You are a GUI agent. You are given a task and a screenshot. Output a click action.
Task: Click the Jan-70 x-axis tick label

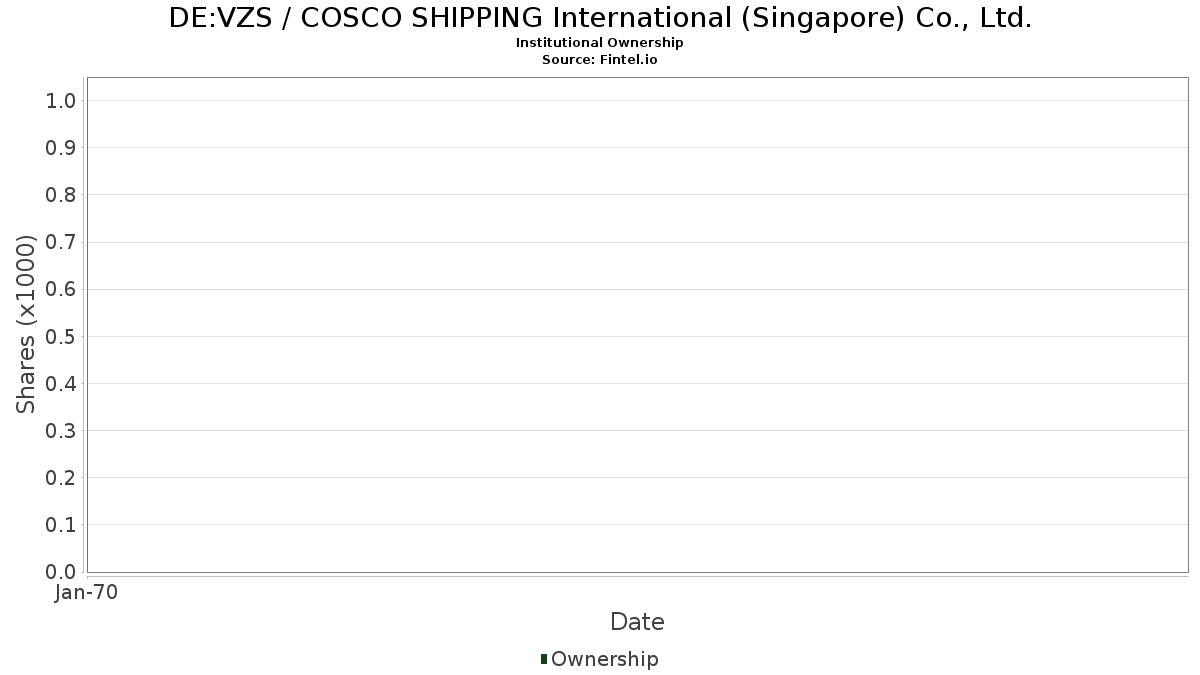coord(87,592)
